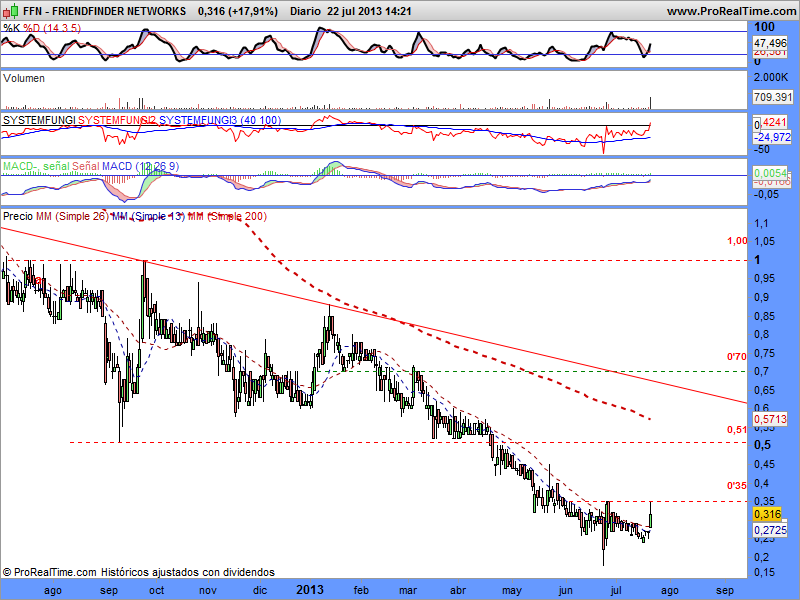Click the MACD value box 0,0054

770,172
